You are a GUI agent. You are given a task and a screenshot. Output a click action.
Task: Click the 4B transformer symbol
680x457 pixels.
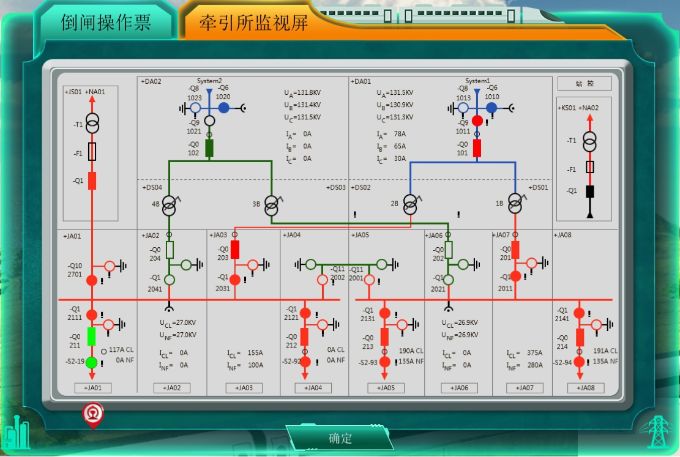coord(169,204)
